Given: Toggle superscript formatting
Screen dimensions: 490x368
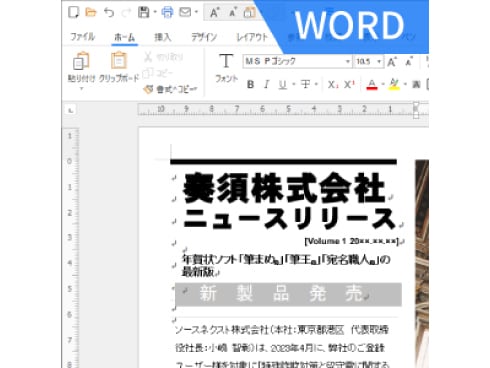Looking at the screenshot, I should coord(349,85).
